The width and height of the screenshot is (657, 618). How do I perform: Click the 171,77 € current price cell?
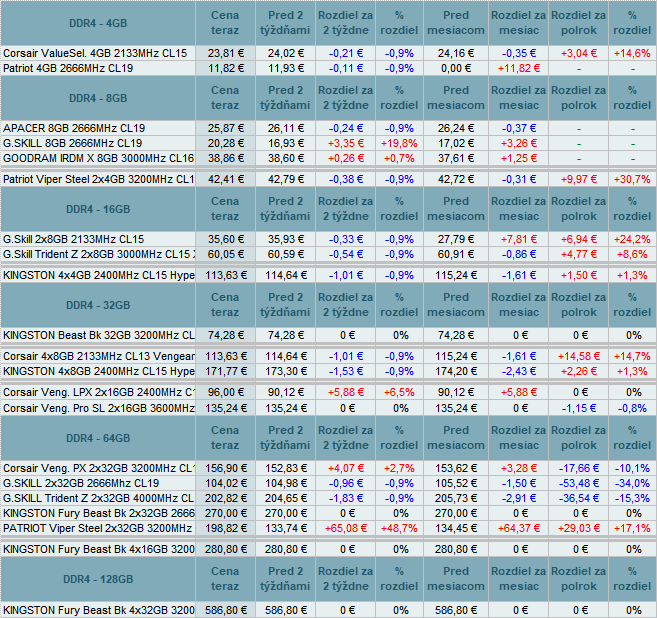pos(226,371)
